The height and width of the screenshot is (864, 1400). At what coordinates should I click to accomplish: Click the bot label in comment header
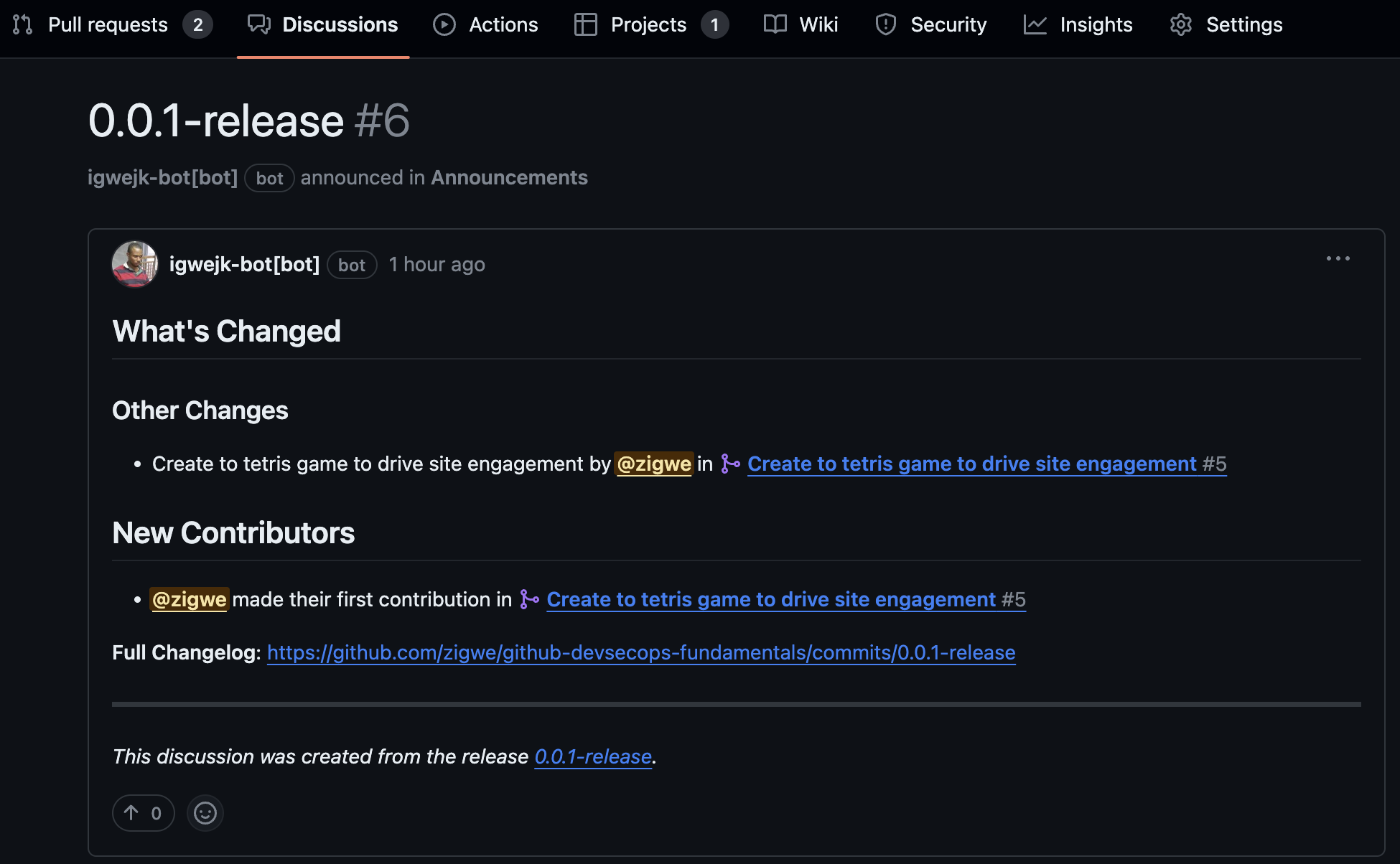coord(352,265)
